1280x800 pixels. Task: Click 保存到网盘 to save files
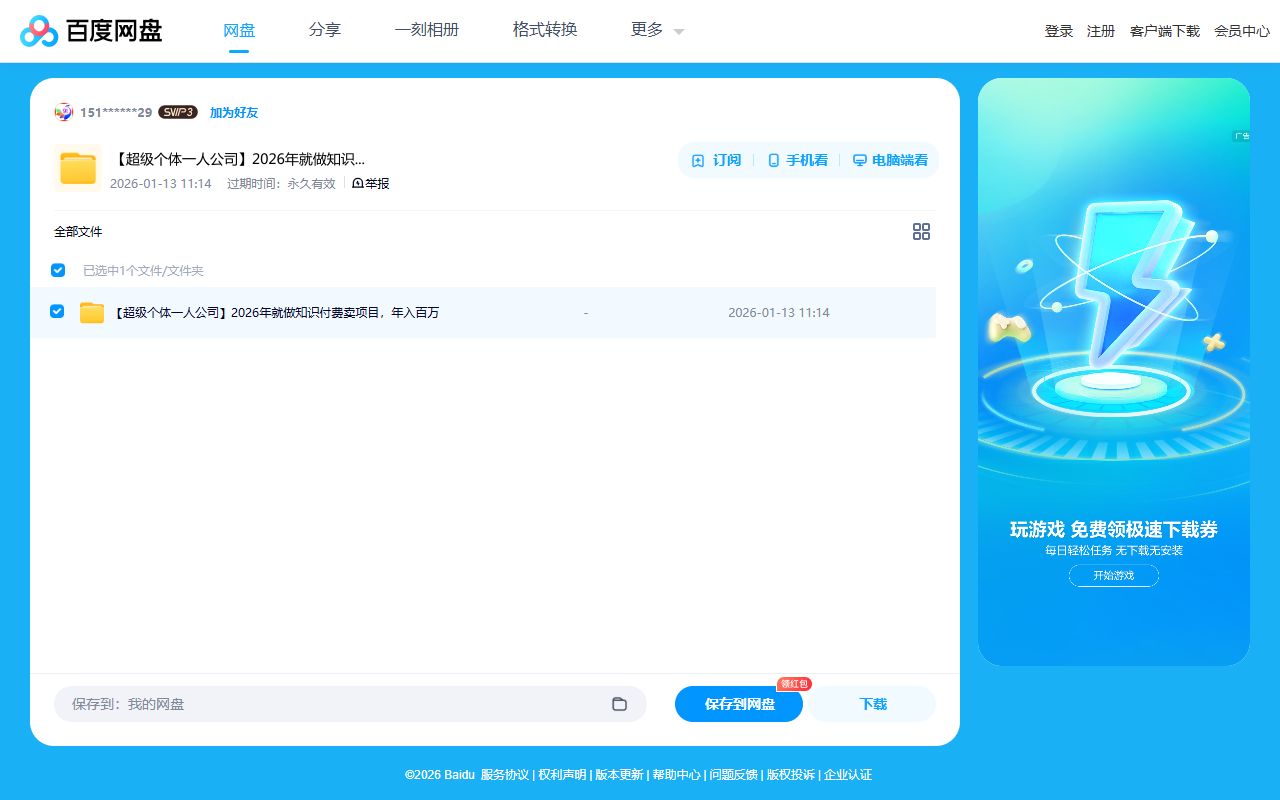click(x=739, y=704)
